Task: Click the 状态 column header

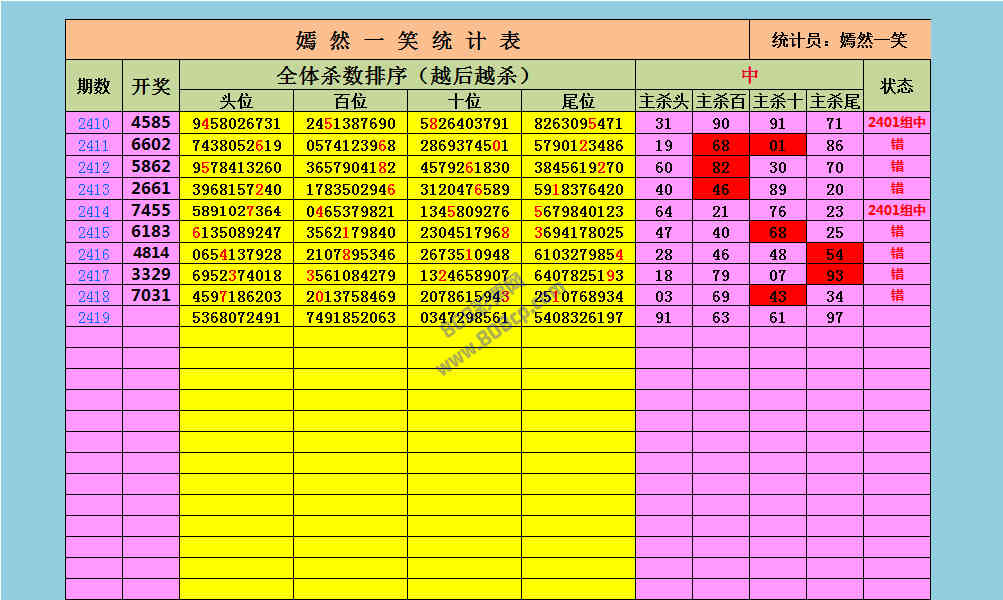Action: click(896, 86)
